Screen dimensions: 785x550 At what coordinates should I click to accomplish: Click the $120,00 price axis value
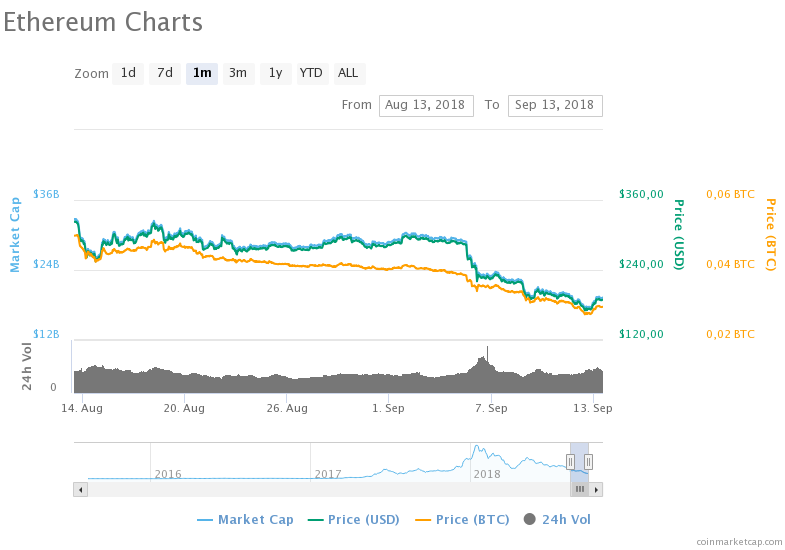(x=641, y=334)
